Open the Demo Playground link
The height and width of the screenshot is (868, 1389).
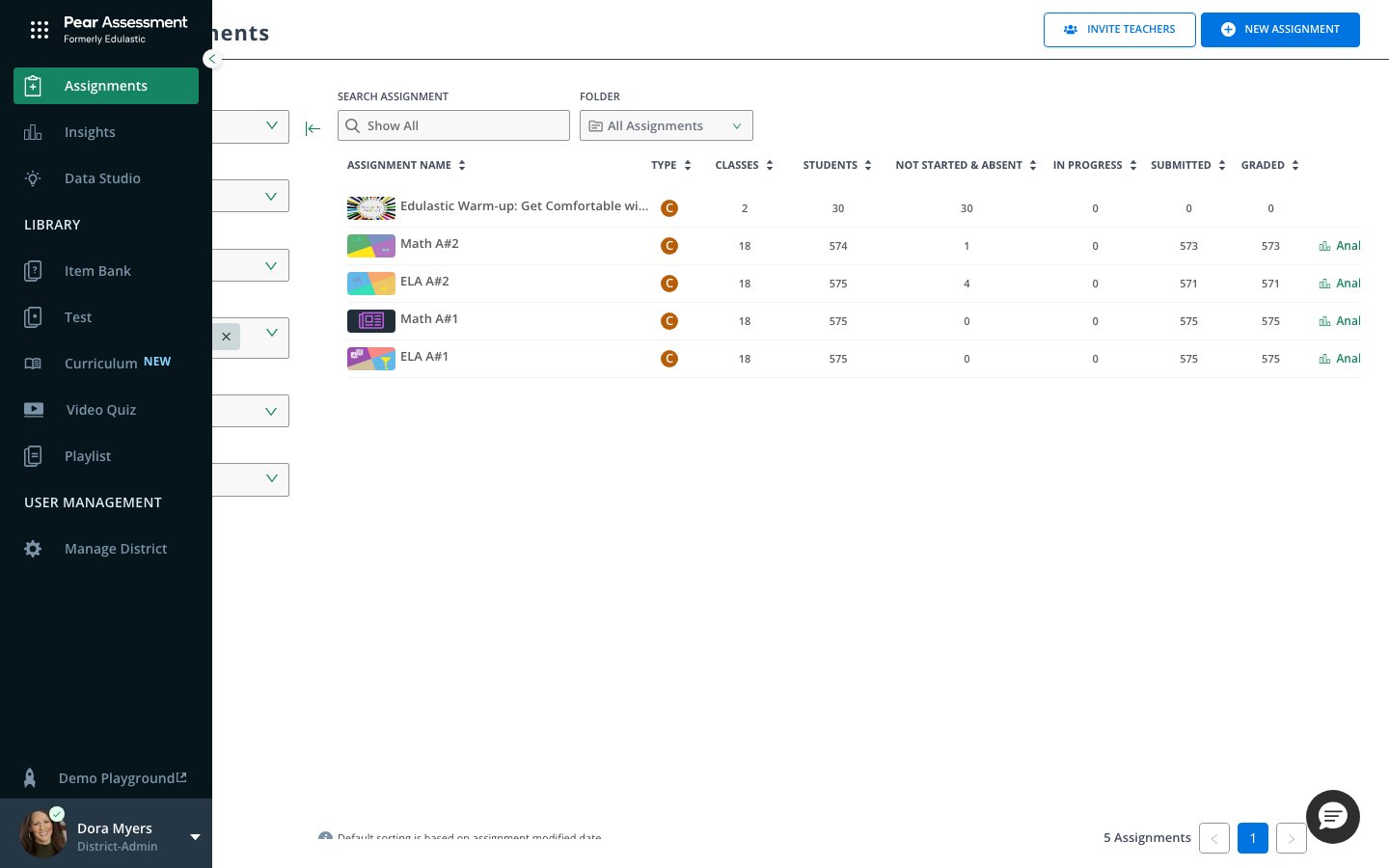click(x=122, y=778)
